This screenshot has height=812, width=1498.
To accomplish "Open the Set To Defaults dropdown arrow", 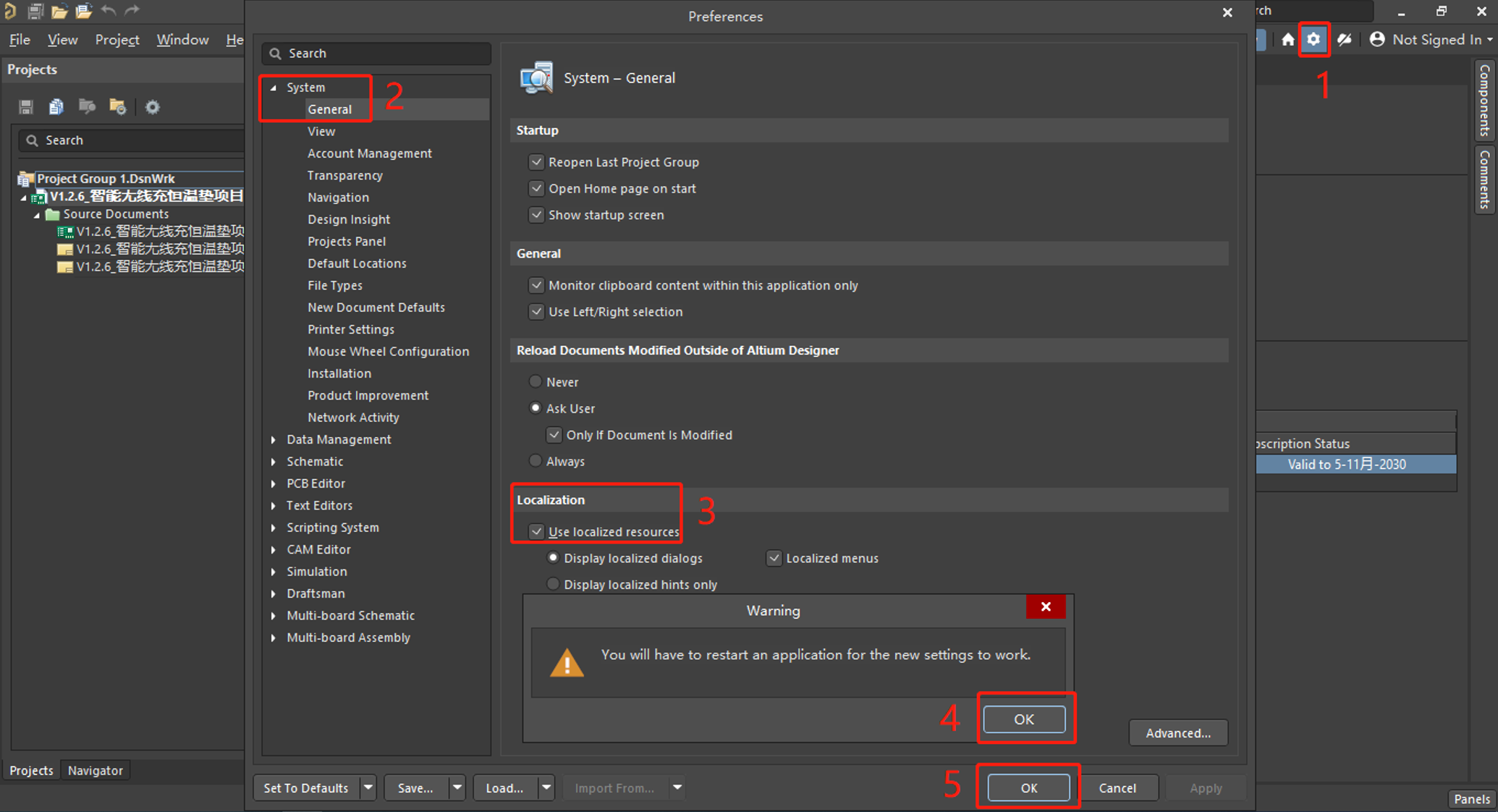I will point(368,787).
